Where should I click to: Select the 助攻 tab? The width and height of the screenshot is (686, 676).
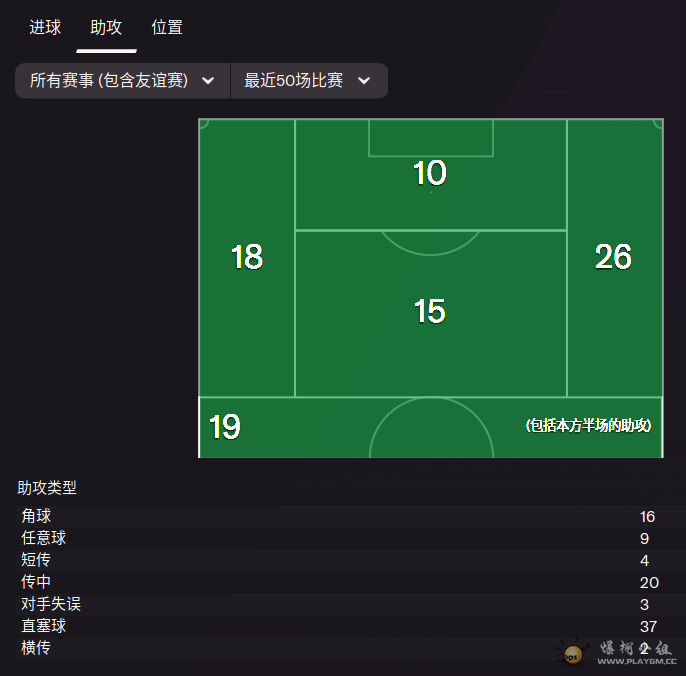pyautogui.click(x=106, y=28)
